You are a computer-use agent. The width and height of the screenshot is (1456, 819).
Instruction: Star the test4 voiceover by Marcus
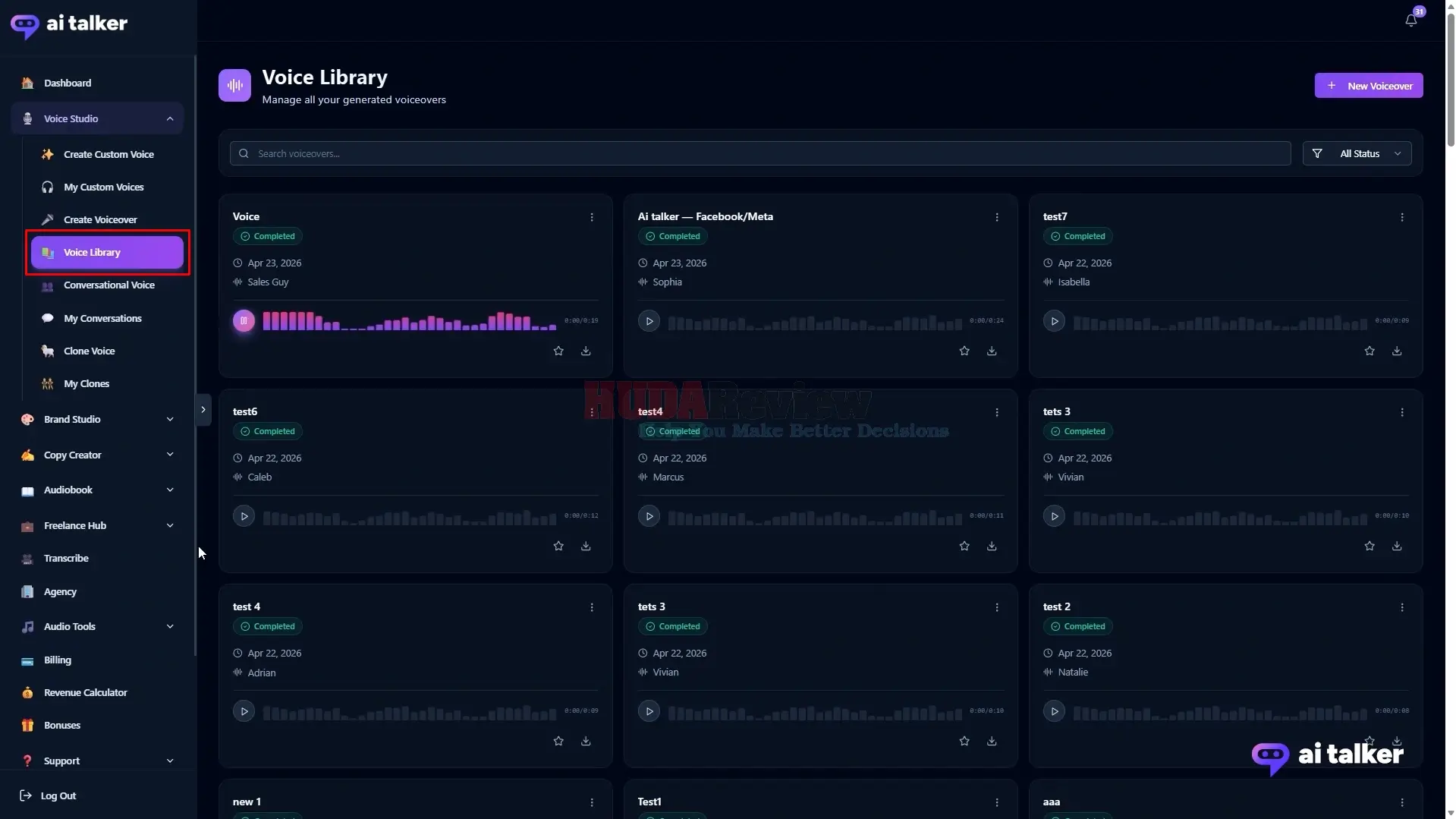click(x=964, y=546)
